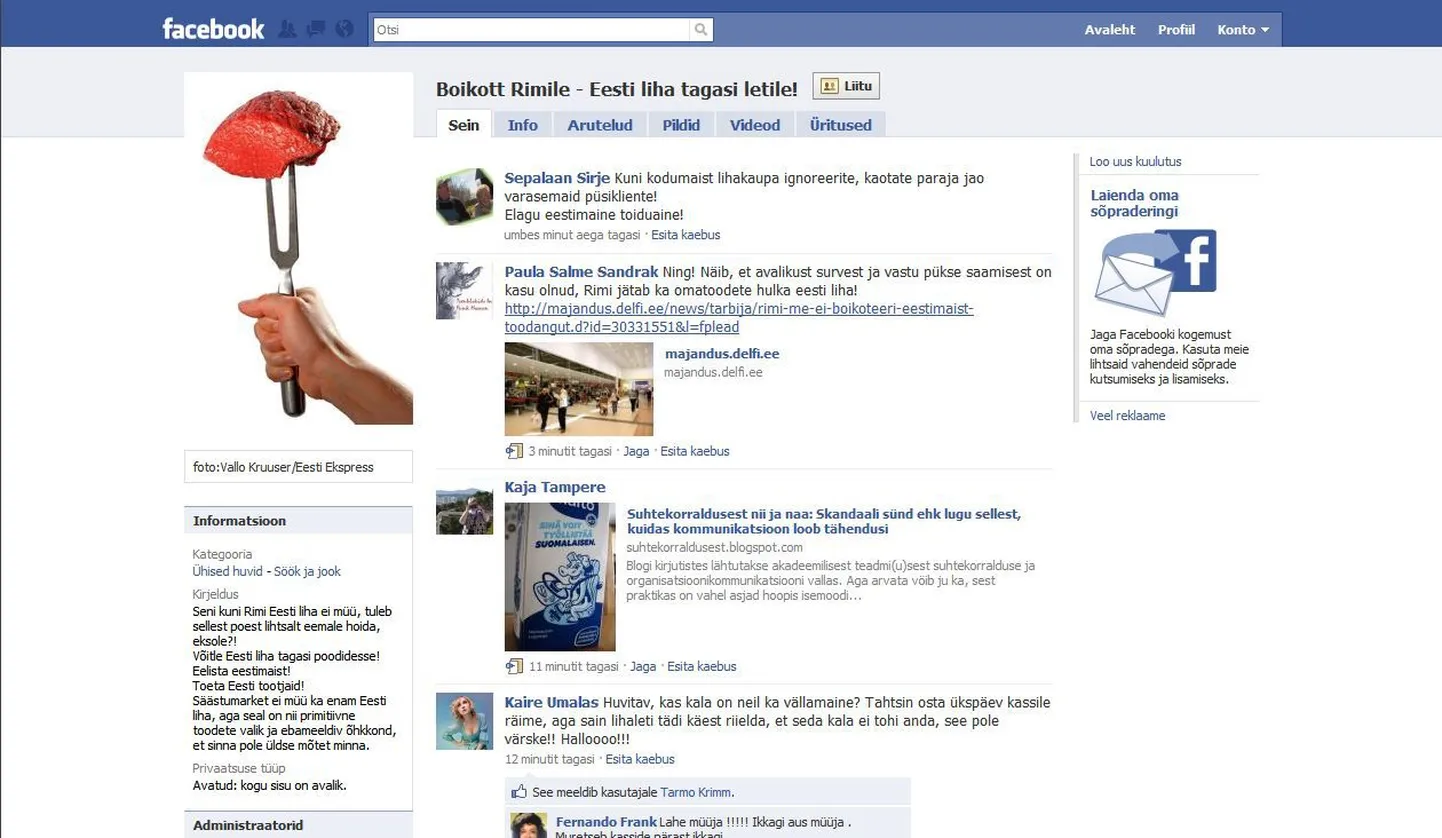Open Fernando Frank's comment avatar
Screen dimensions: 1442x838
coord(529,825)
